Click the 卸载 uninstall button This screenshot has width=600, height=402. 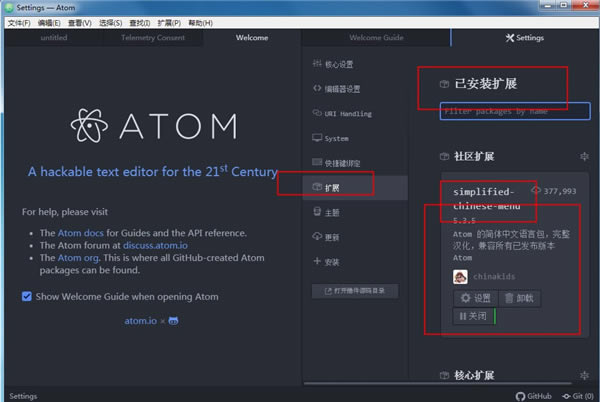coord(519,298)
